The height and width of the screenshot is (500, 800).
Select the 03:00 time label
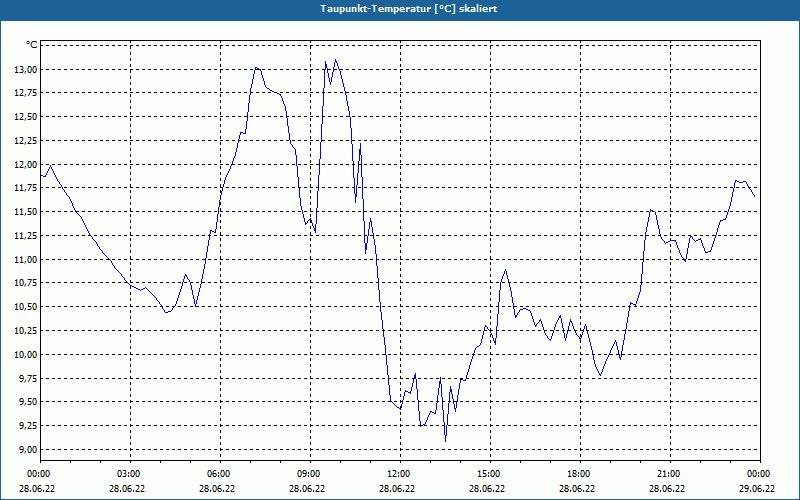tap(127, 474)
